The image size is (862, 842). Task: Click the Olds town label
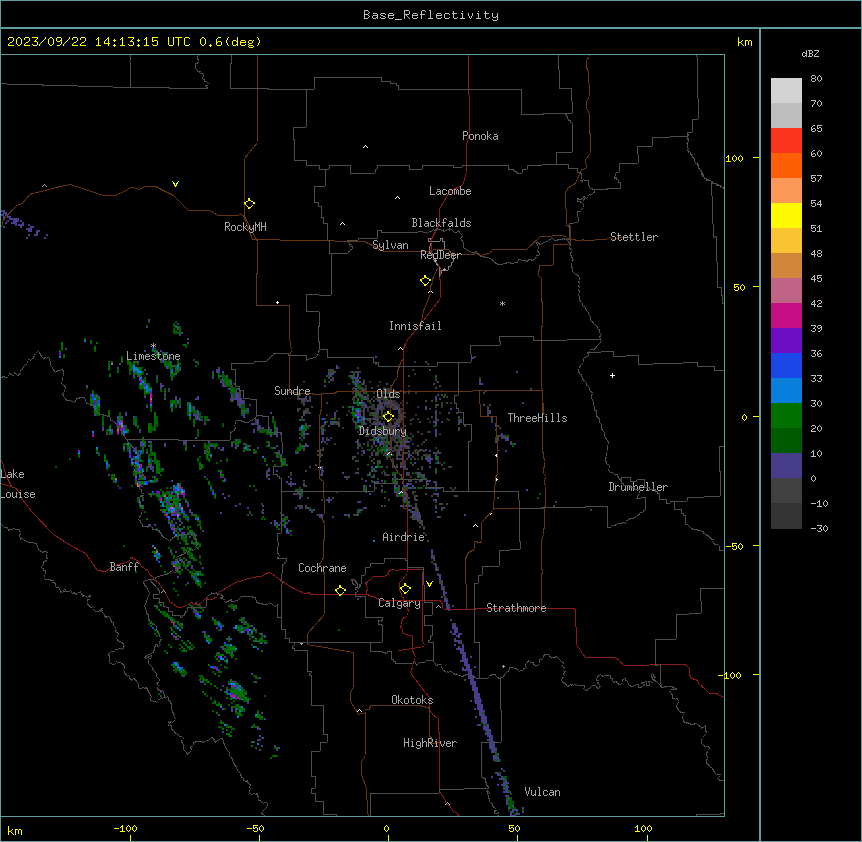tap(388, 394)
